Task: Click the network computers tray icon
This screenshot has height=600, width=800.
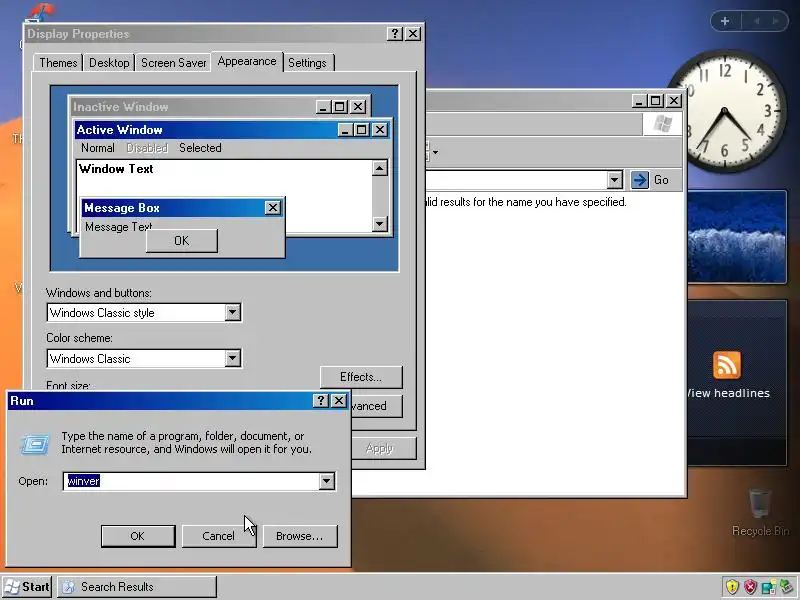Action: pyautogui.click(x=768, y=587)
